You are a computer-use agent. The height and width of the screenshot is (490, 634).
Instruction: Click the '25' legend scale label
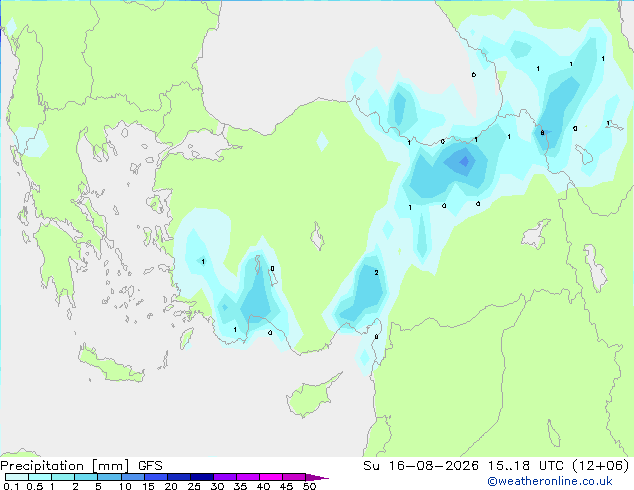pos(194,486)
